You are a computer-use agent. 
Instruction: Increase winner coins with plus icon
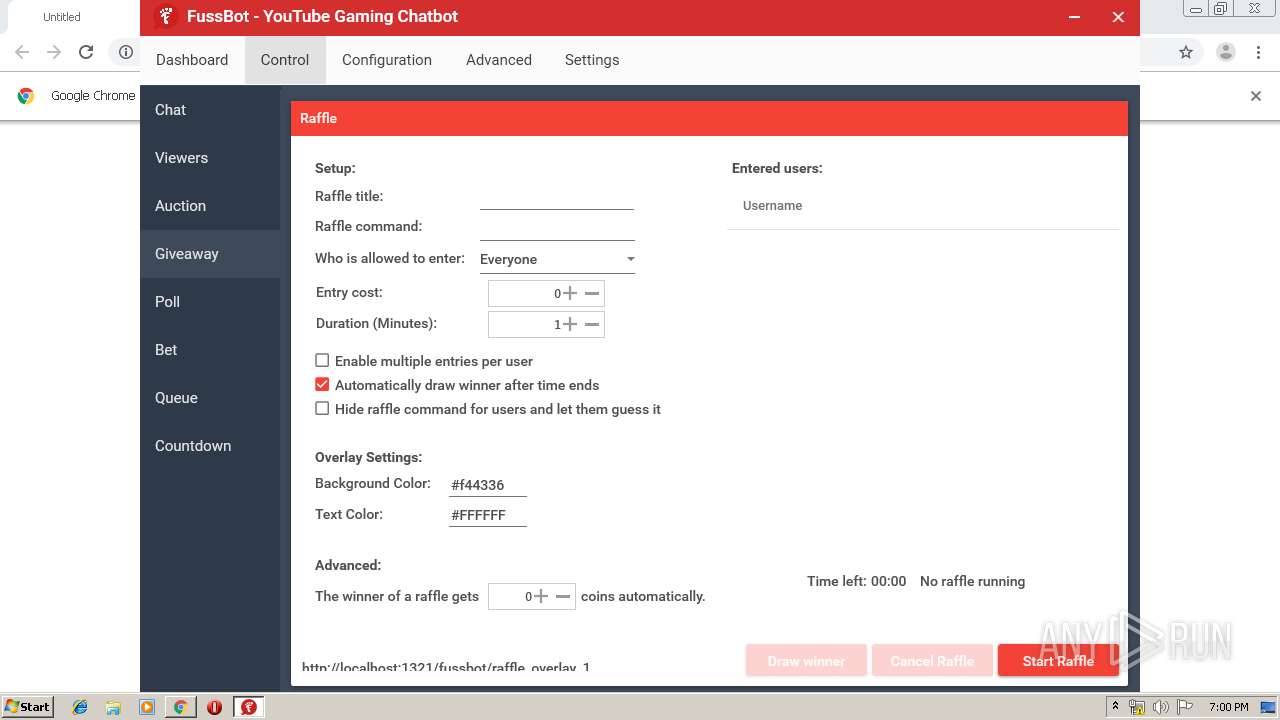click(541, 596)
